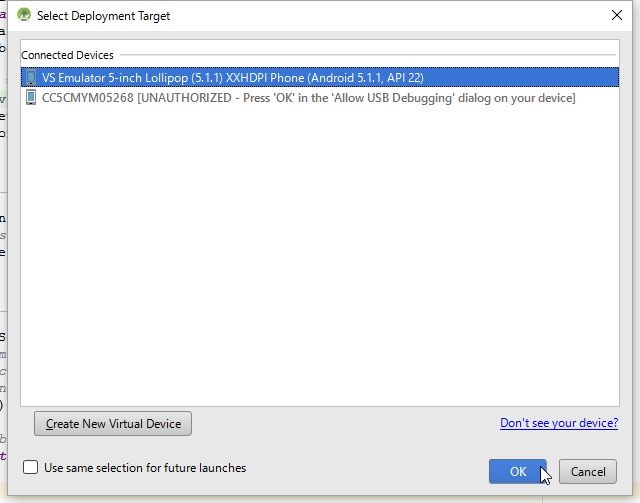This screenshot has width=640, height=503.
Task: Click the CC5CMYM05268 device icon
Action: (31, 98)
